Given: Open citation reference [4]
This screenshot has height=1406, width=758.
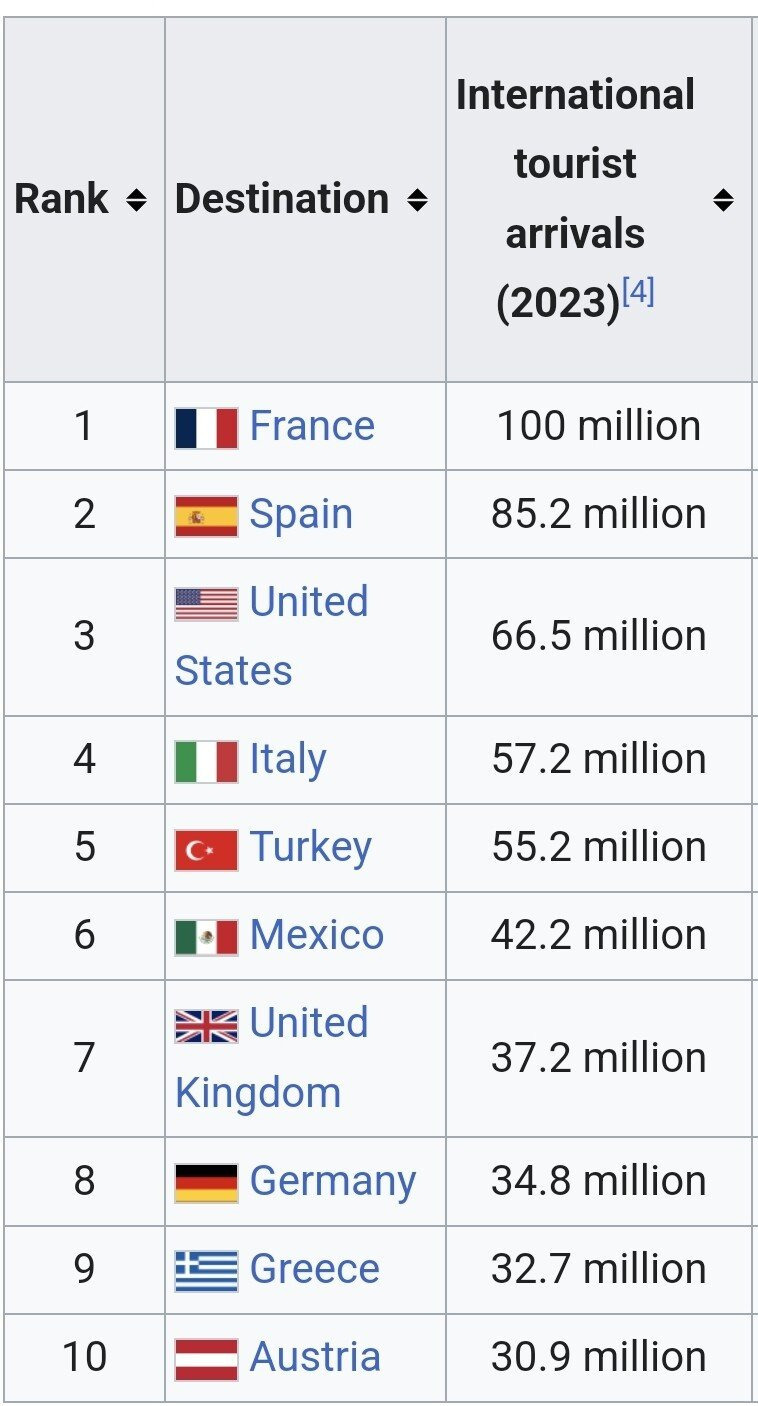Looking at the screenshot, I should [638, 292].
